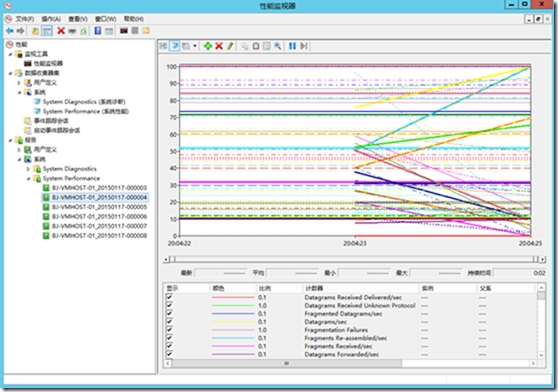Click the Copy Properties icon in the graph toolbar
This screenshot has width=558, height=392.
(245, 46)
